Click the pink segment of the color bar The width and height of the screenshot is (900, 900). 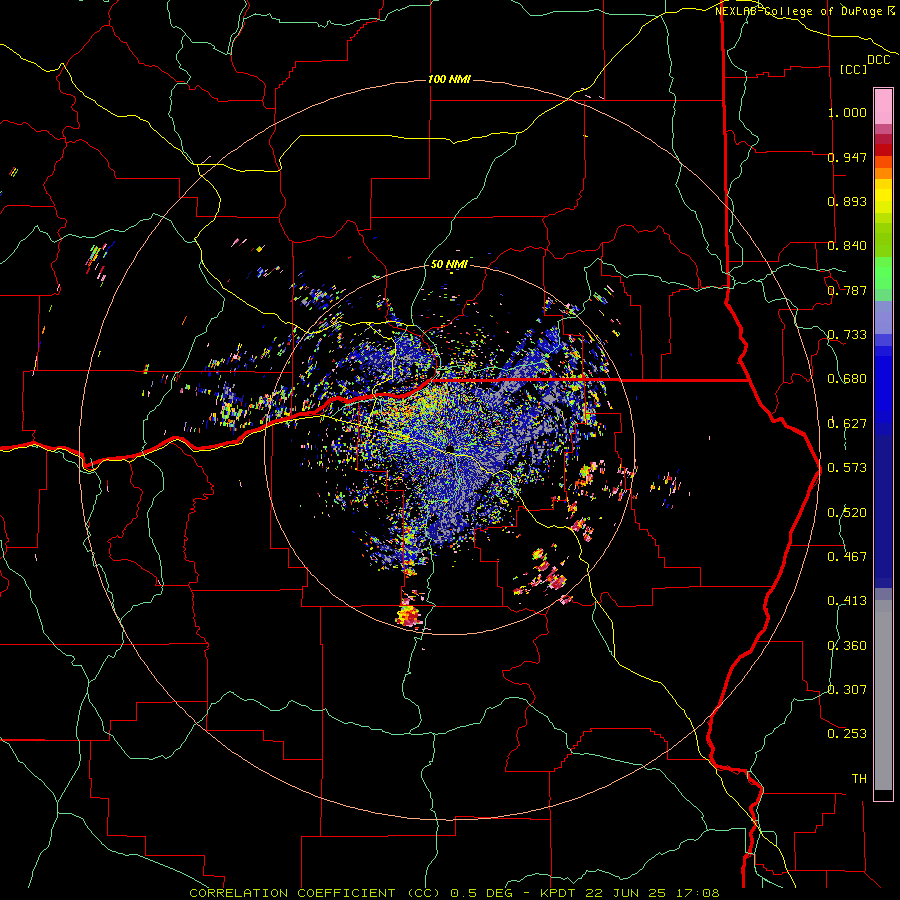point(883,107)
